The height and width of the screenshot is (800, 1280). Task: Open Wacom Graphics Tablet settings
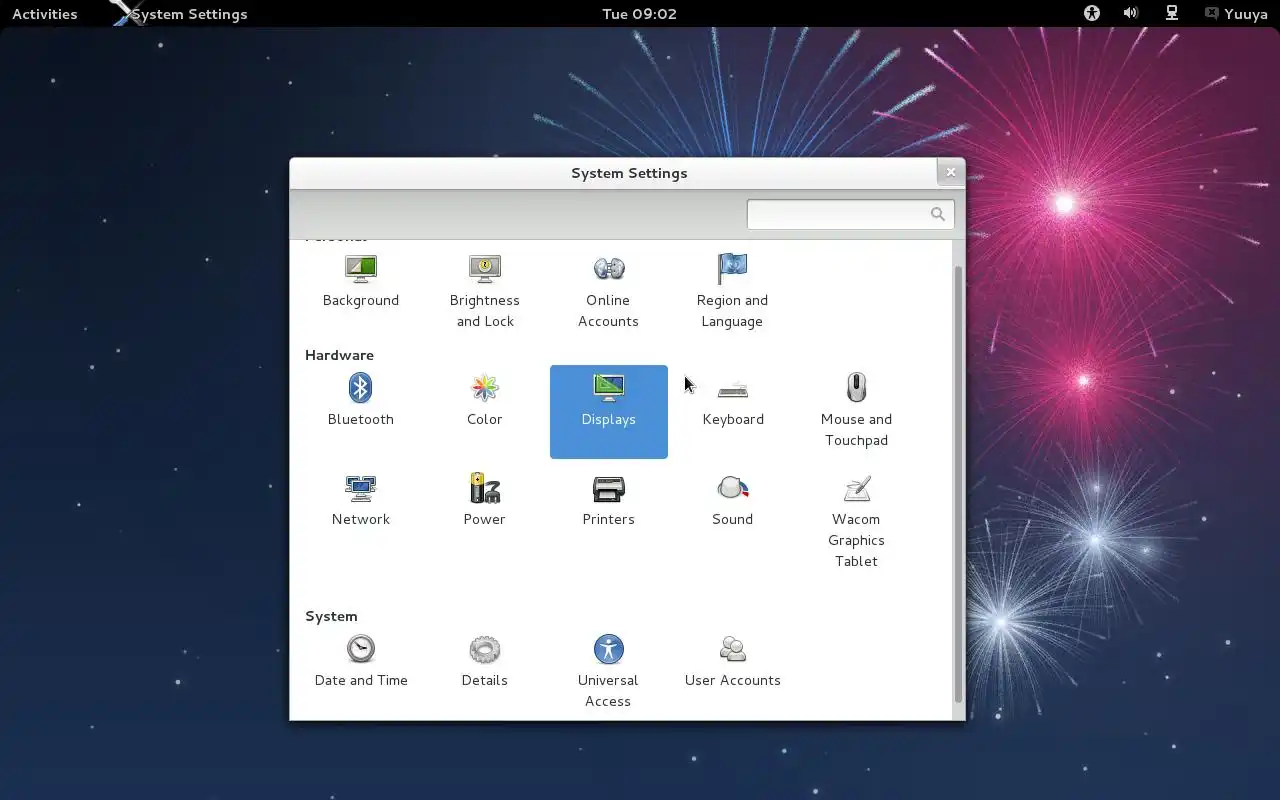(x=856, y=521)
